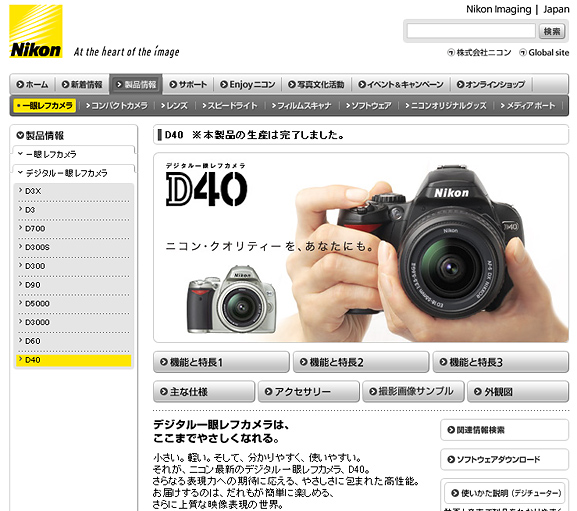Open the Global site link
Image resolution: width=577 pixels, height=511 pixels.
pos(544,53)
